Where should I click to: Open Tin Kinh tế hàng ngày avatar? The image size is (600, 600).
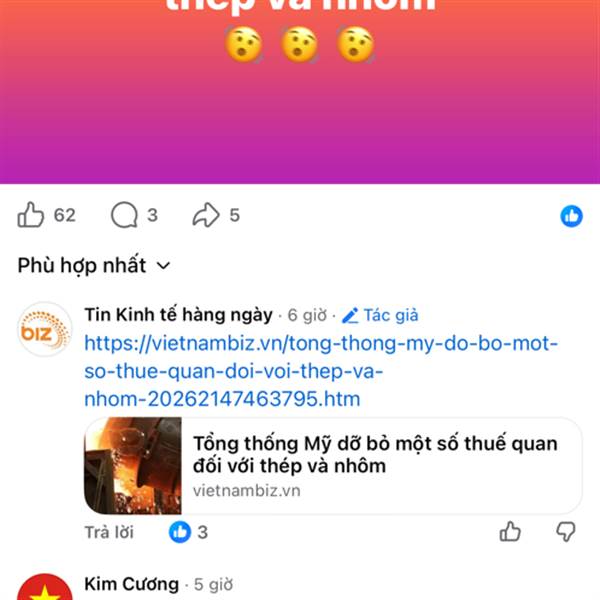[45, 329]
